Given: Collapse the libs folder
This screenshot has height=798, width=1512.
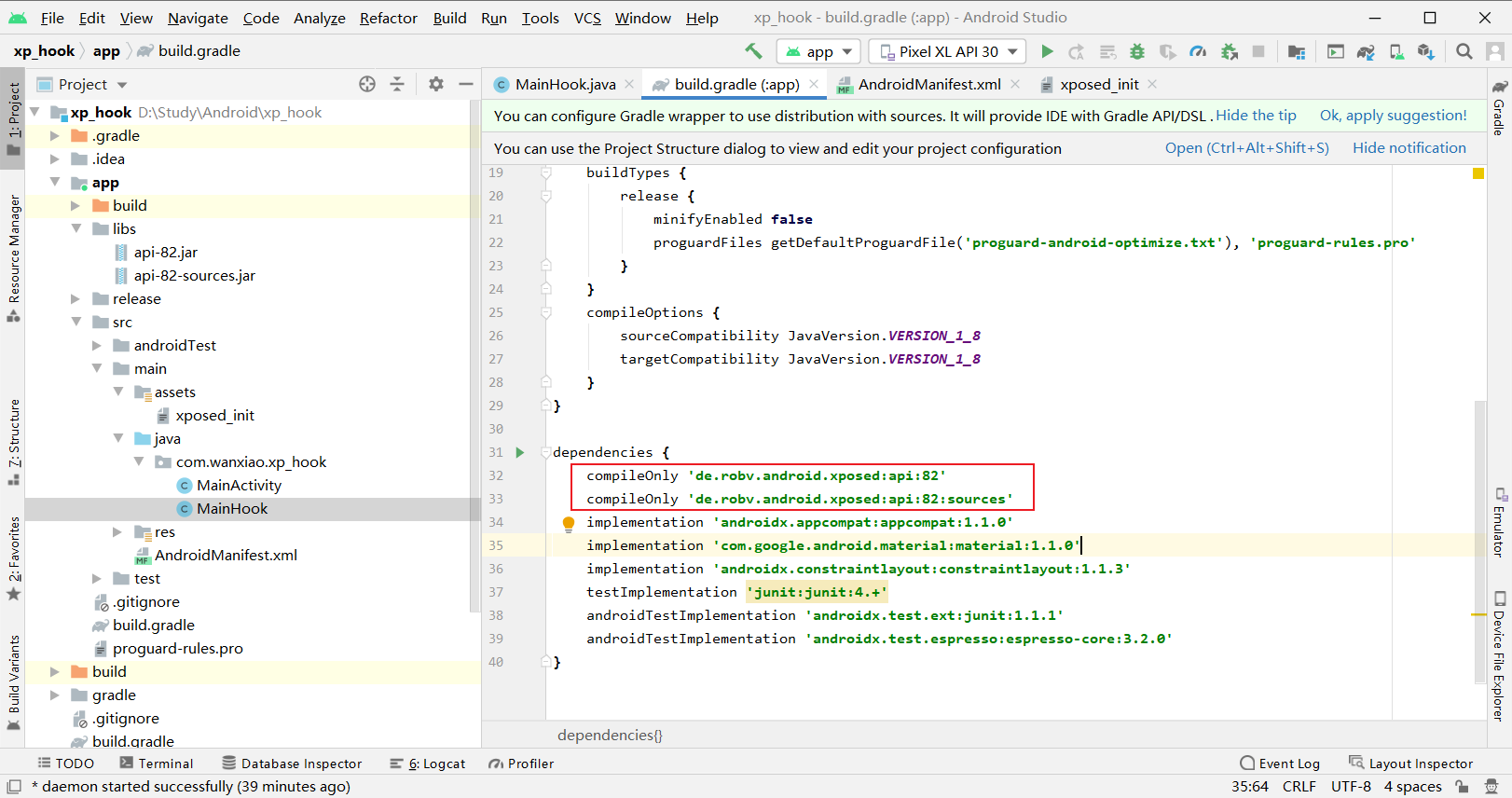Looking at the screenshot, I should pos(76,228).
